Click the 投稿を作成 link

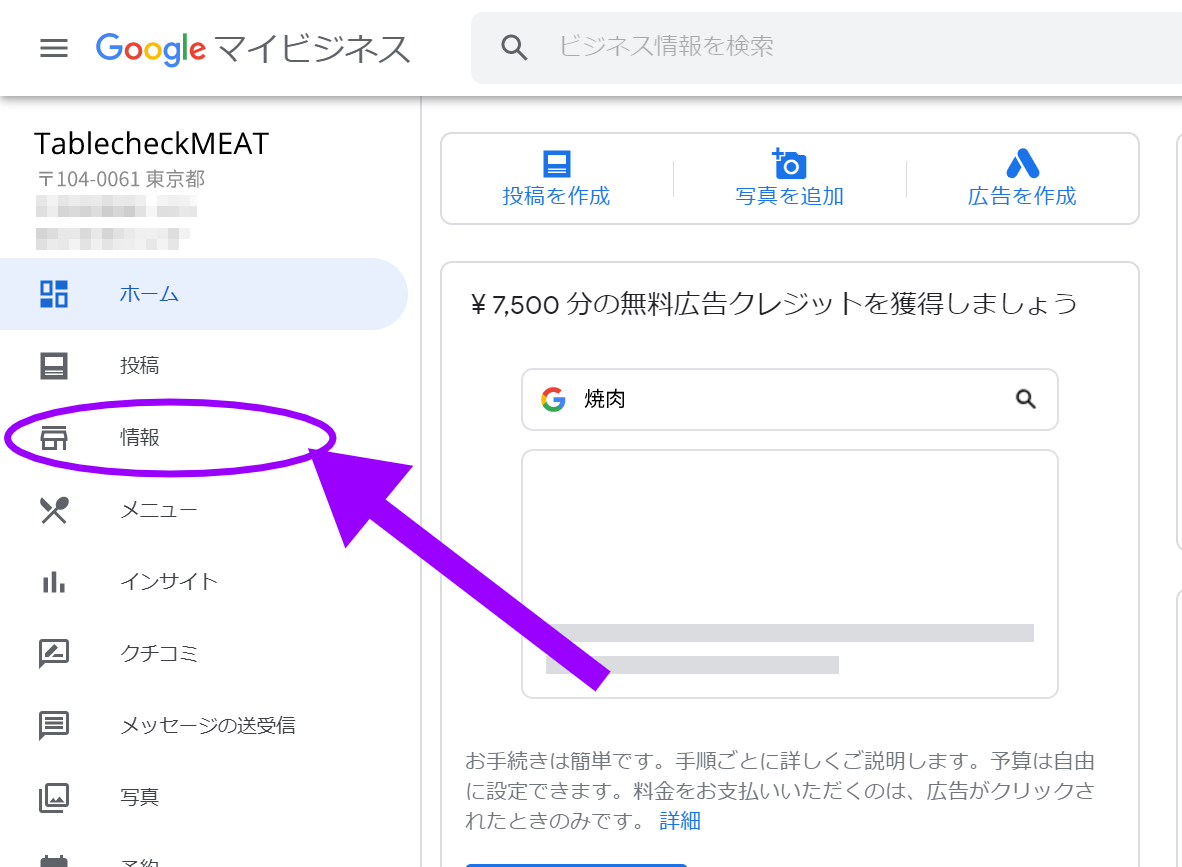click(556, 196)
